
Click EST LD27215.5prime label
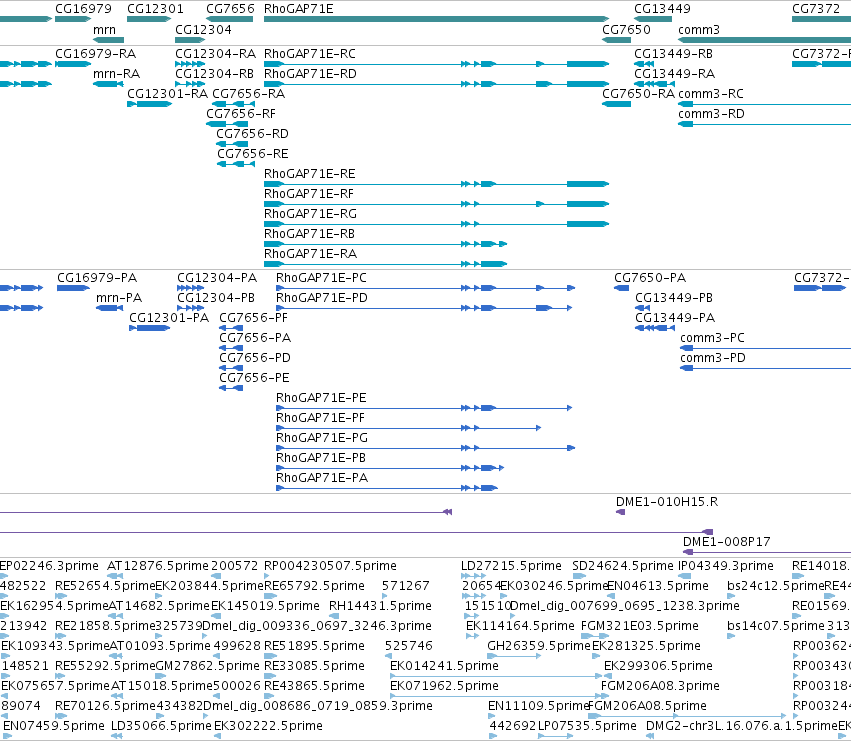coord(511,566)
